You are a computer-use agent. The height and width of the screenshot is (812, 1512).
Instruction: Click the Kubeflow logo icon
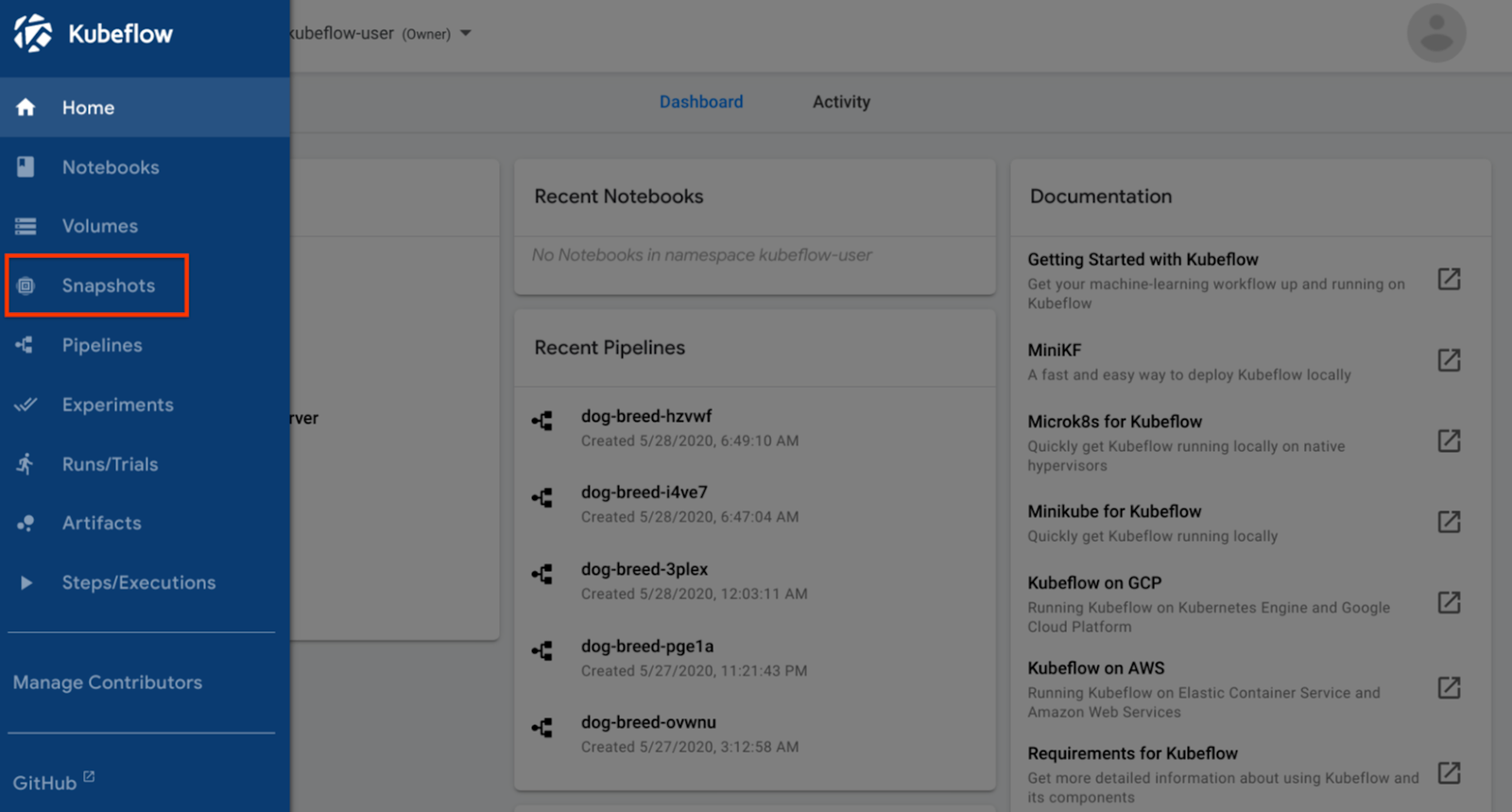33,33
